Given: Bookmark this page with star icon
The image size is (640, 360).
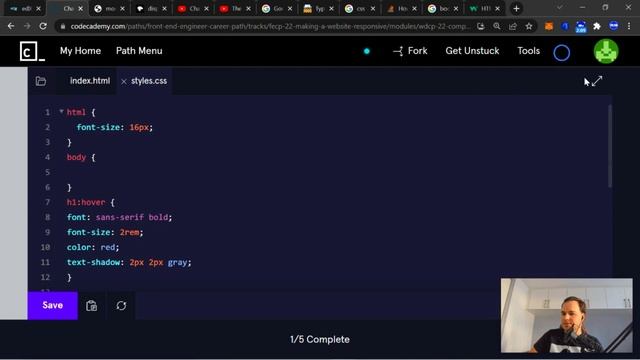Looking at the screenshot, I should pos(529,27).
